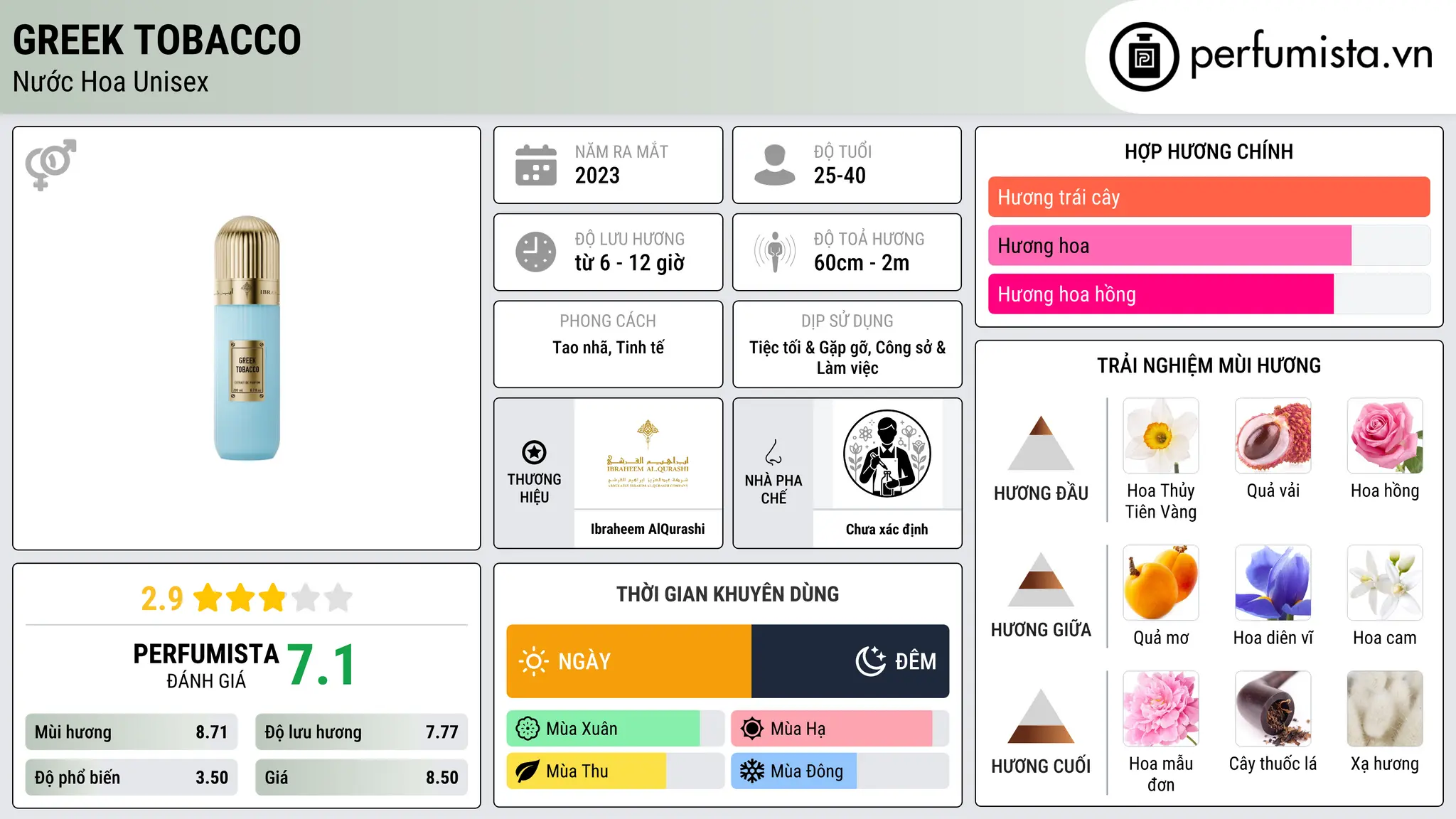Click the flower icon for Mùa Xuân
Viewport: 1456px width, 819px height.
(x=528, y=729)
